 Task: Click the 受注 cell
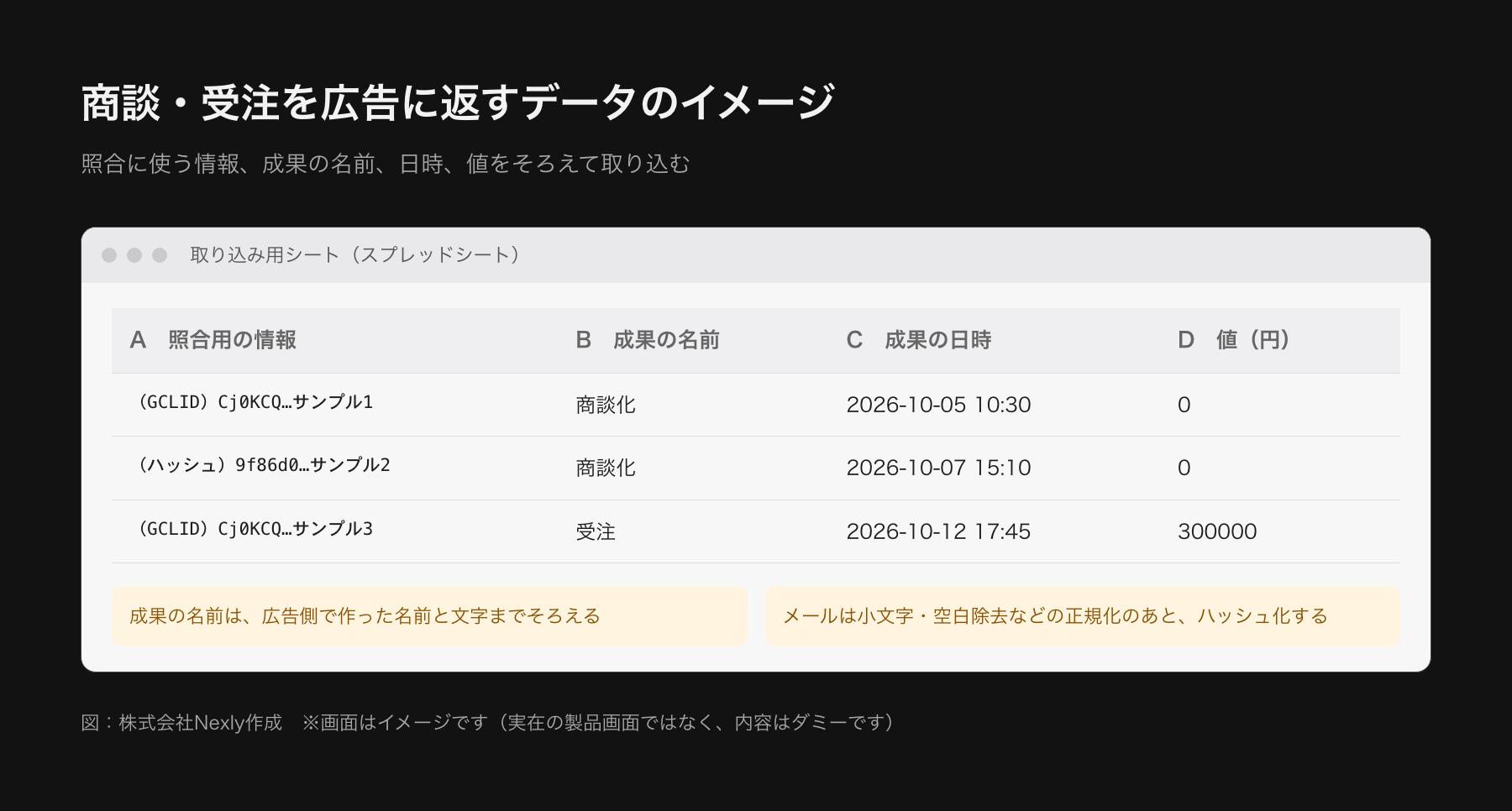click(596, 531)
